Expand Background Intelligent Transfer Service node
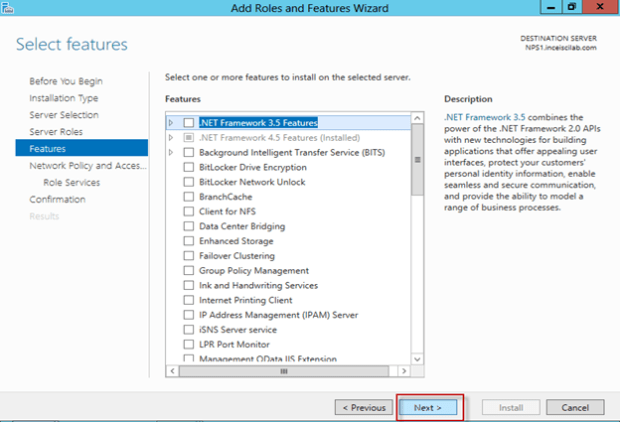Screen dimensions: 620x422 pyautogui.click(x=172, y=152)
